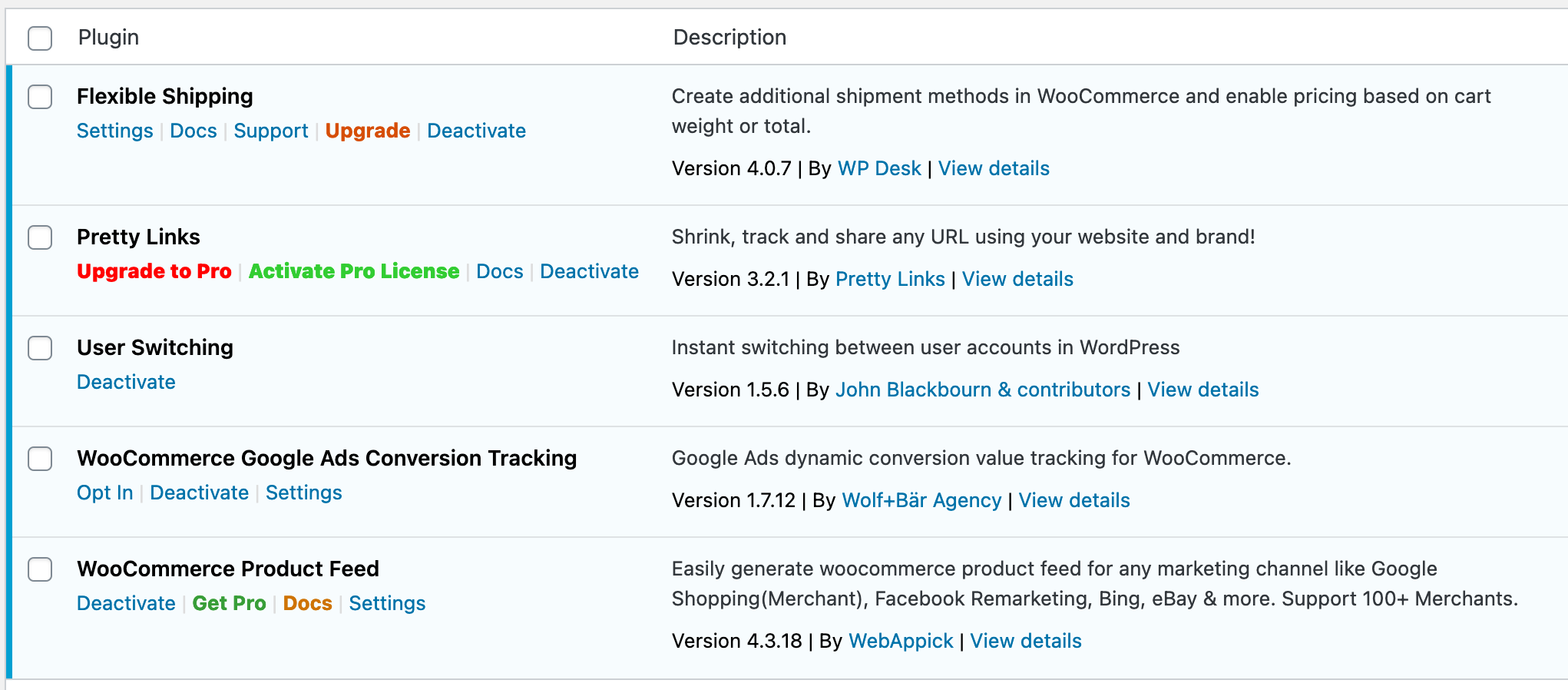Click the Plugin column header

click(108, 37)
